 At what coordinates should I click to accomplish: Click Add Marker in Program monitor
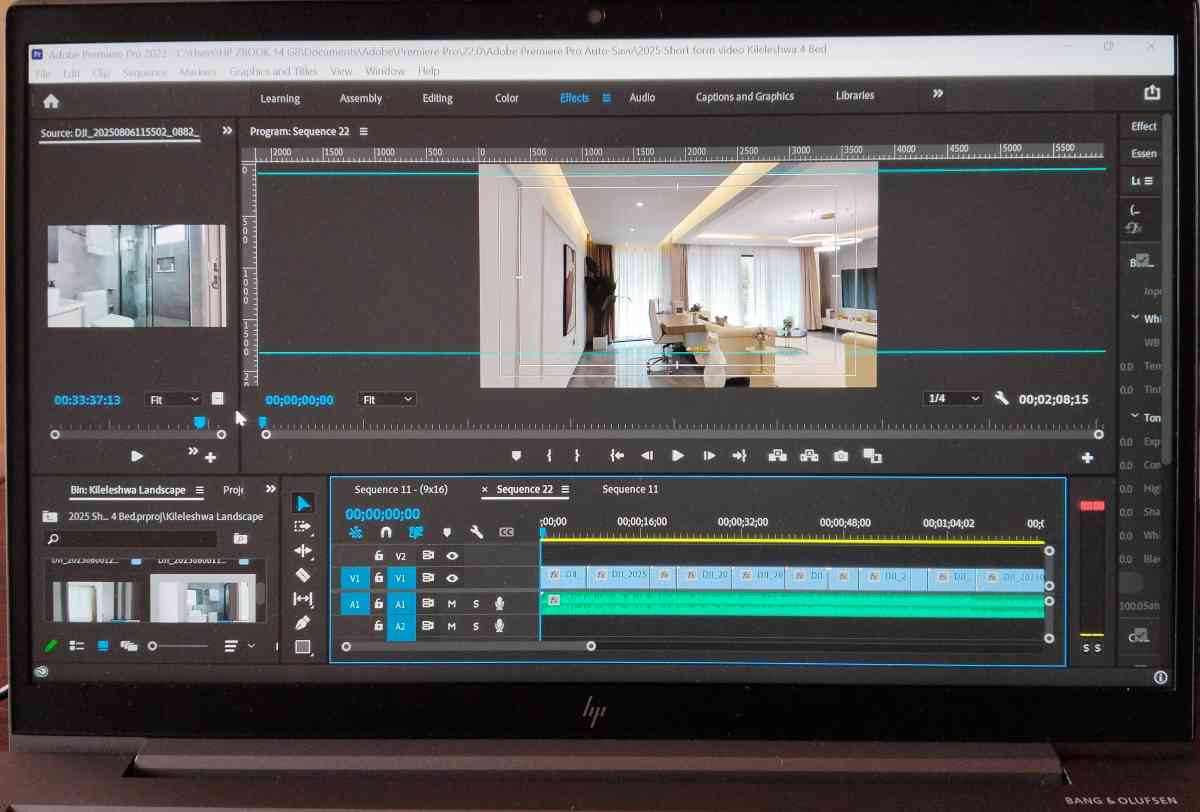click(516, 456)
